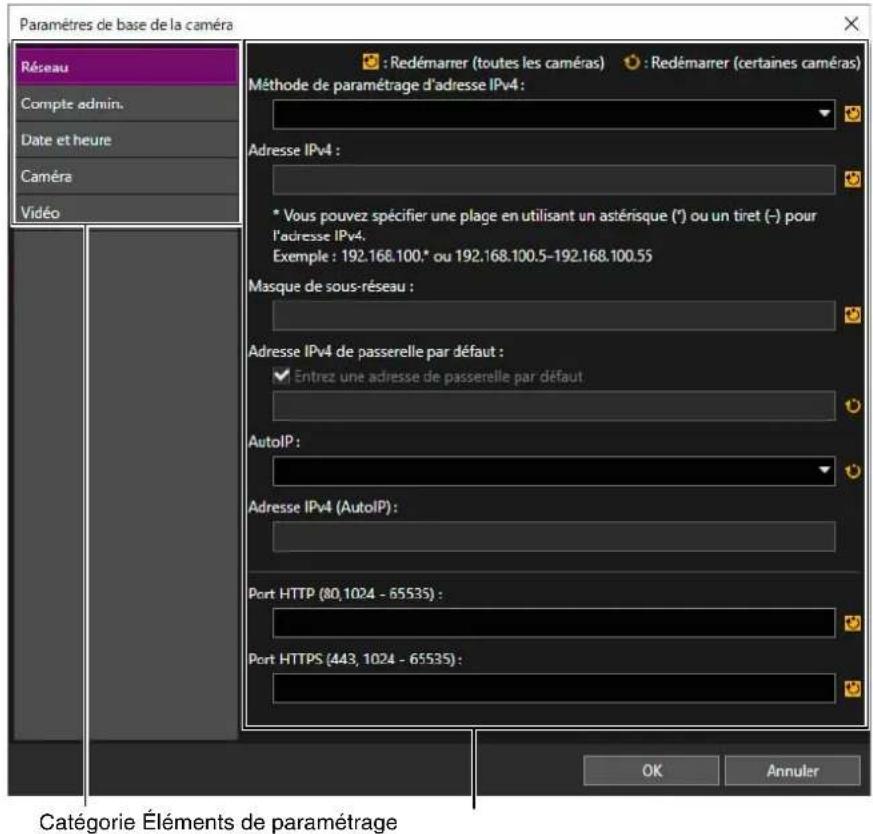Click restart icon beside default gateway field
Image resolution: width=873 pixels, height=834 pixels.
point(852,406)
